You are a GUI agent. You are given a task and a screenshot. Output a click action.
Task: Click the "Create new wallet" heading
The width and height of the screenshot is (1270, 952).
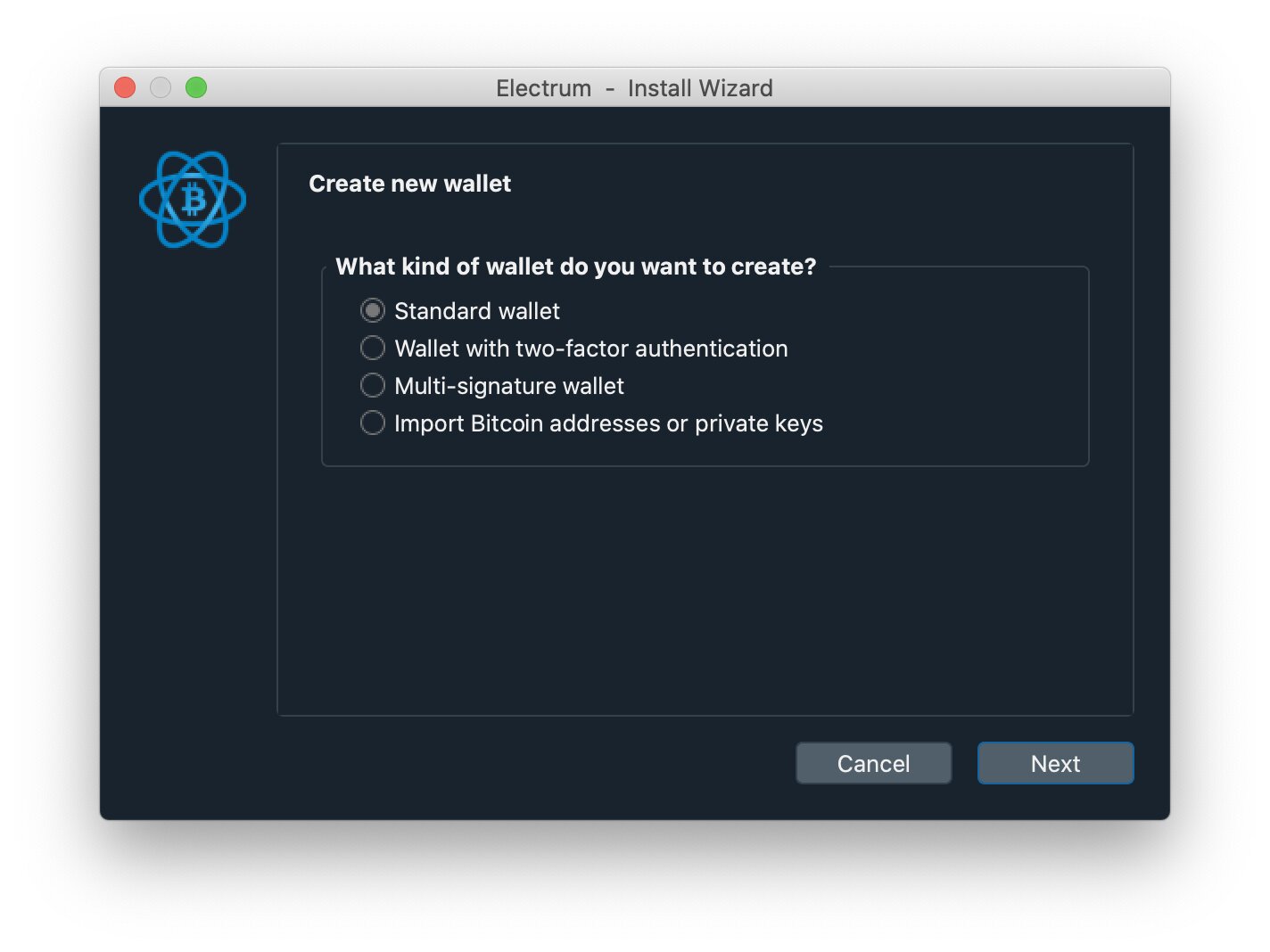click(410, 184)
